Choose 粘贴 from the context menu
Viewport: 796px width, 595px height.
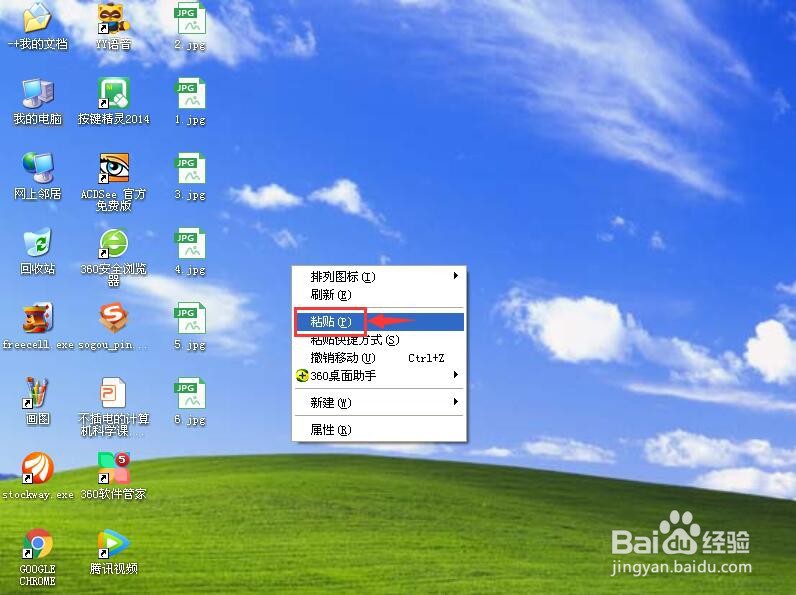(379, 322)
